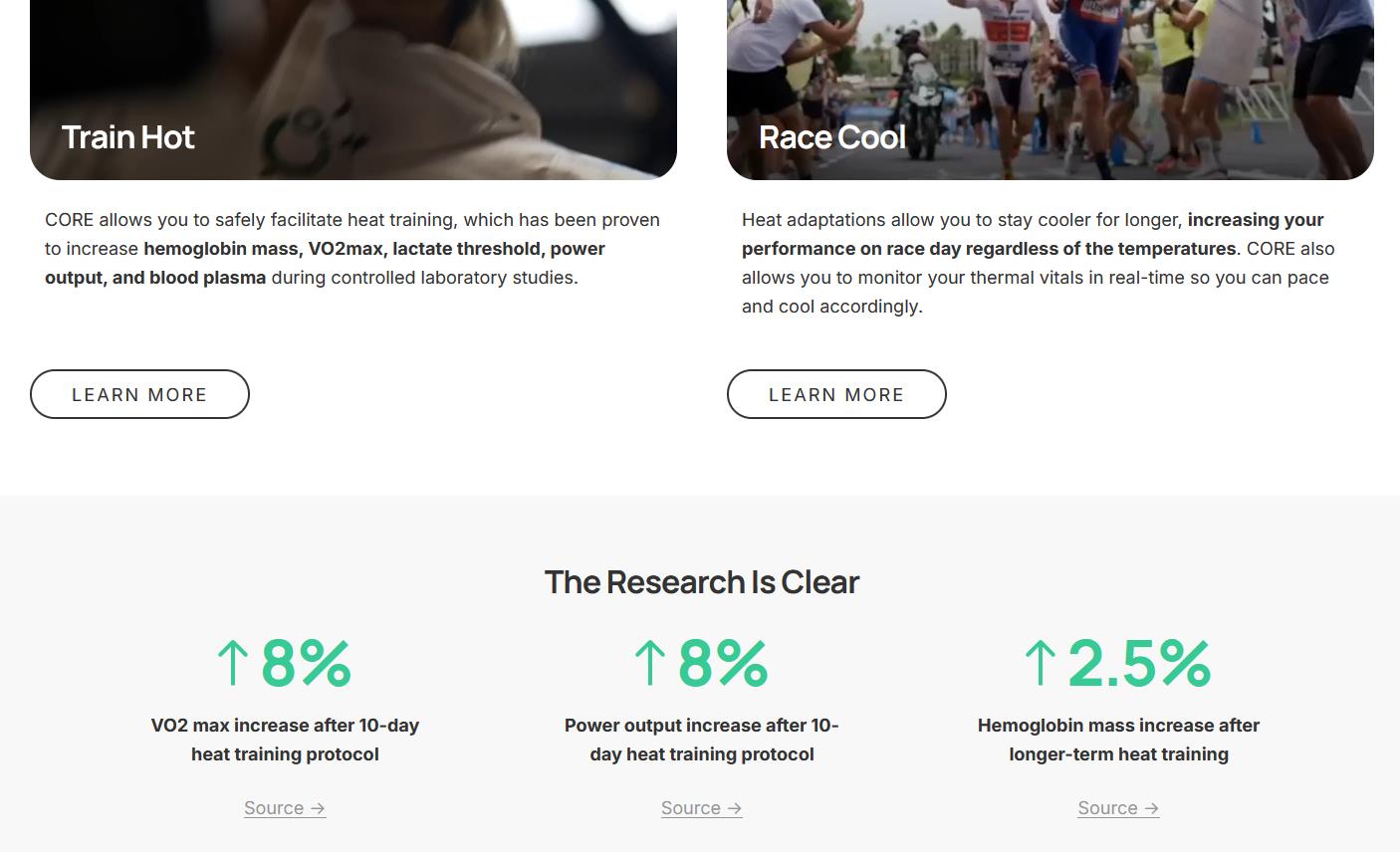Click the Train Hot heading text
This screenshot has height=852, width=1400.
128,137
